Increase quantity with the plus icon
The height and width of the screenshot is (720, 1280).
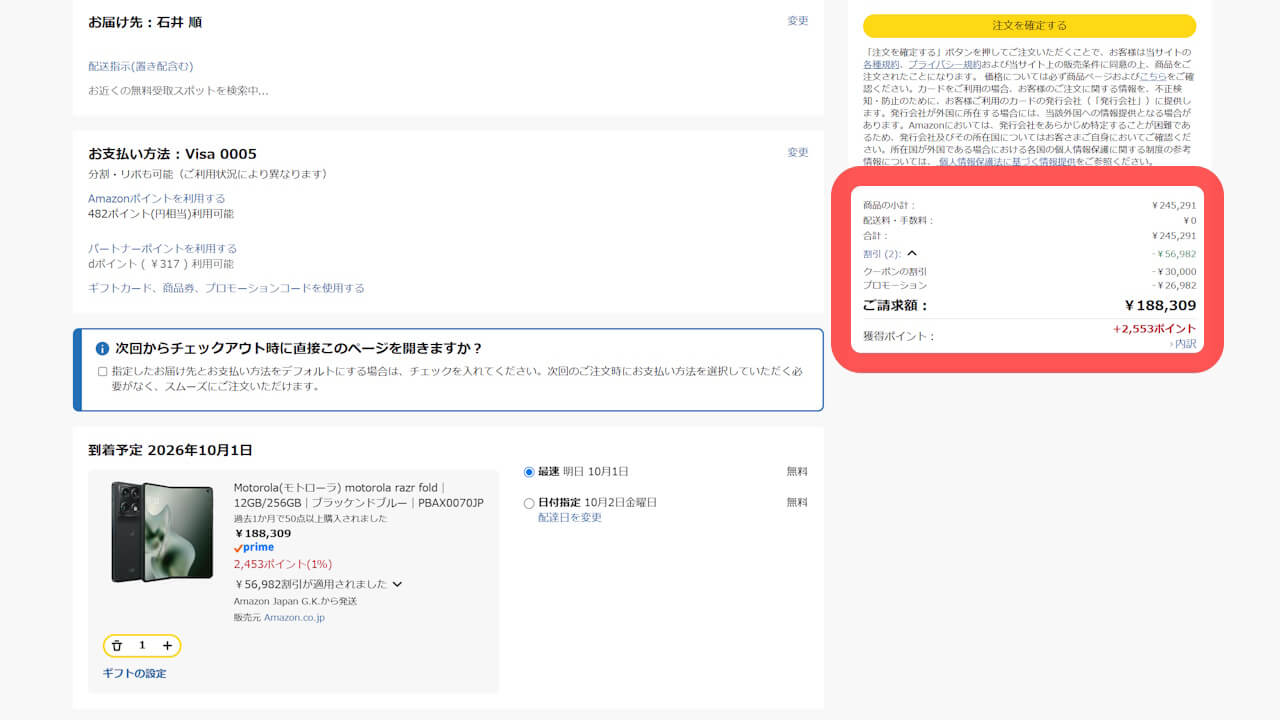pyautogui.click(x=167, y=646)
